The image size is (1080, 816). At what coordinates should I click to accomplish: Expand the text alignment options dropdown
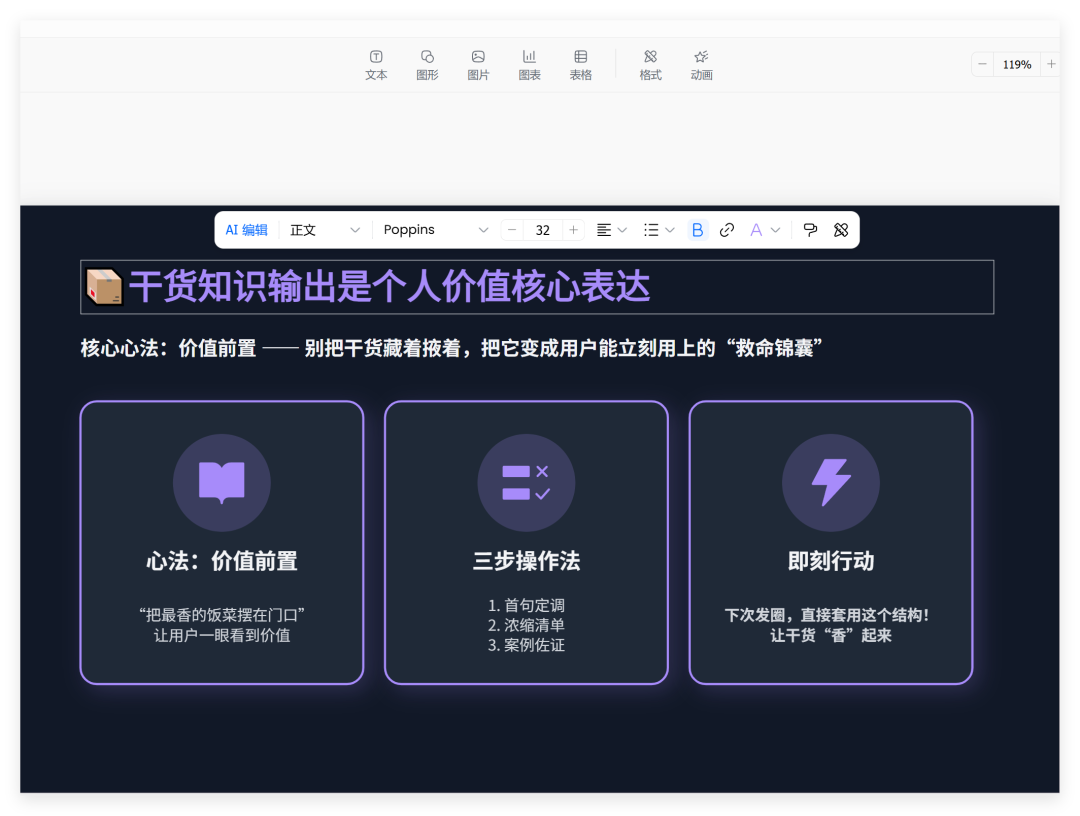coord(622,229)
